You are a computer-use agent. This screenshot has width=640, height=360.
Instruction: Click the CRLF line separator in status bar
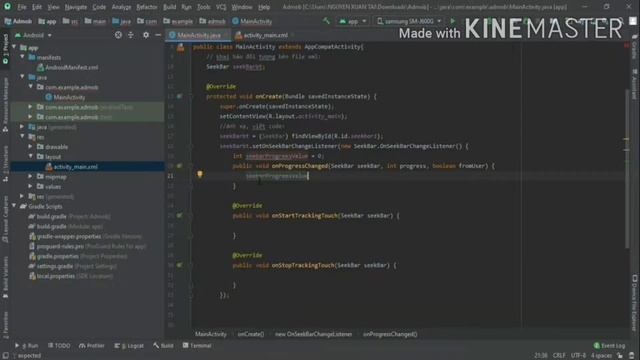(x=559, y=356)
